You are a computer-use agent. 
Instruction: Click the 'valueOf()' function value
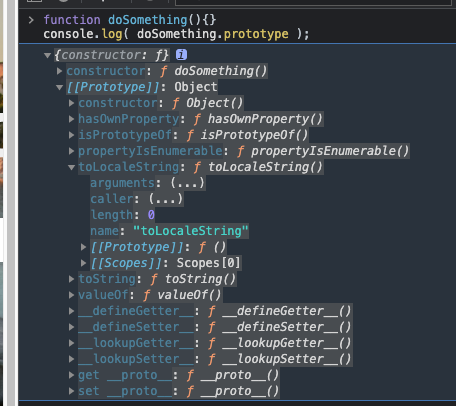coord(189,295)
